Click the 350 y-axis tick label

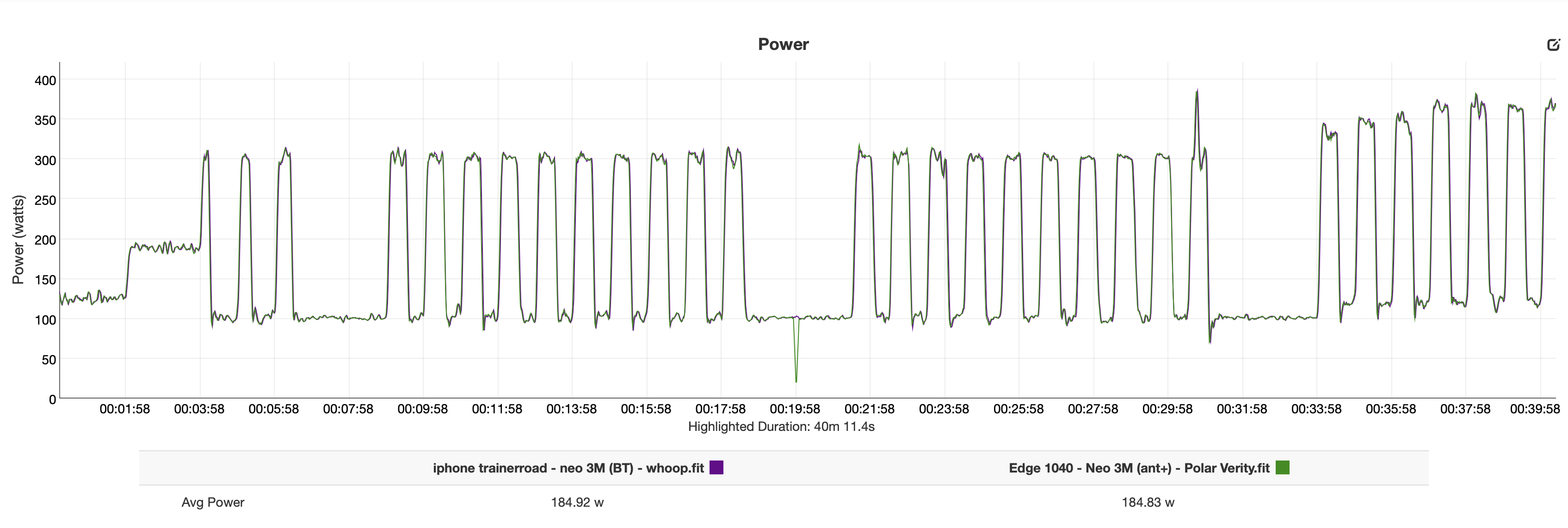tap(45, 121)
